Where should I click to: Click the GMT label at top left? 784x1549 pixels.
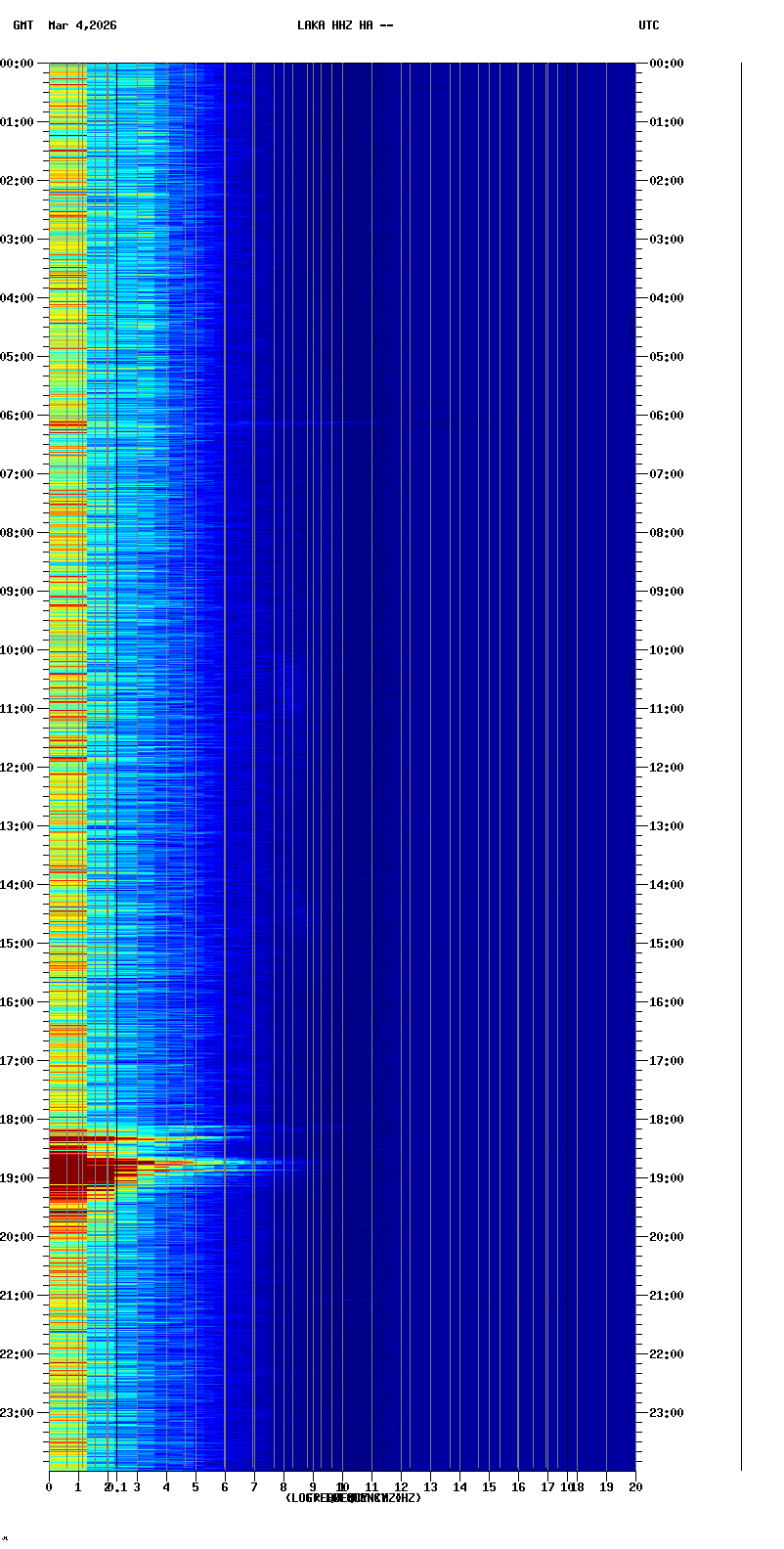pyautogui.click(x=22, y=25)
